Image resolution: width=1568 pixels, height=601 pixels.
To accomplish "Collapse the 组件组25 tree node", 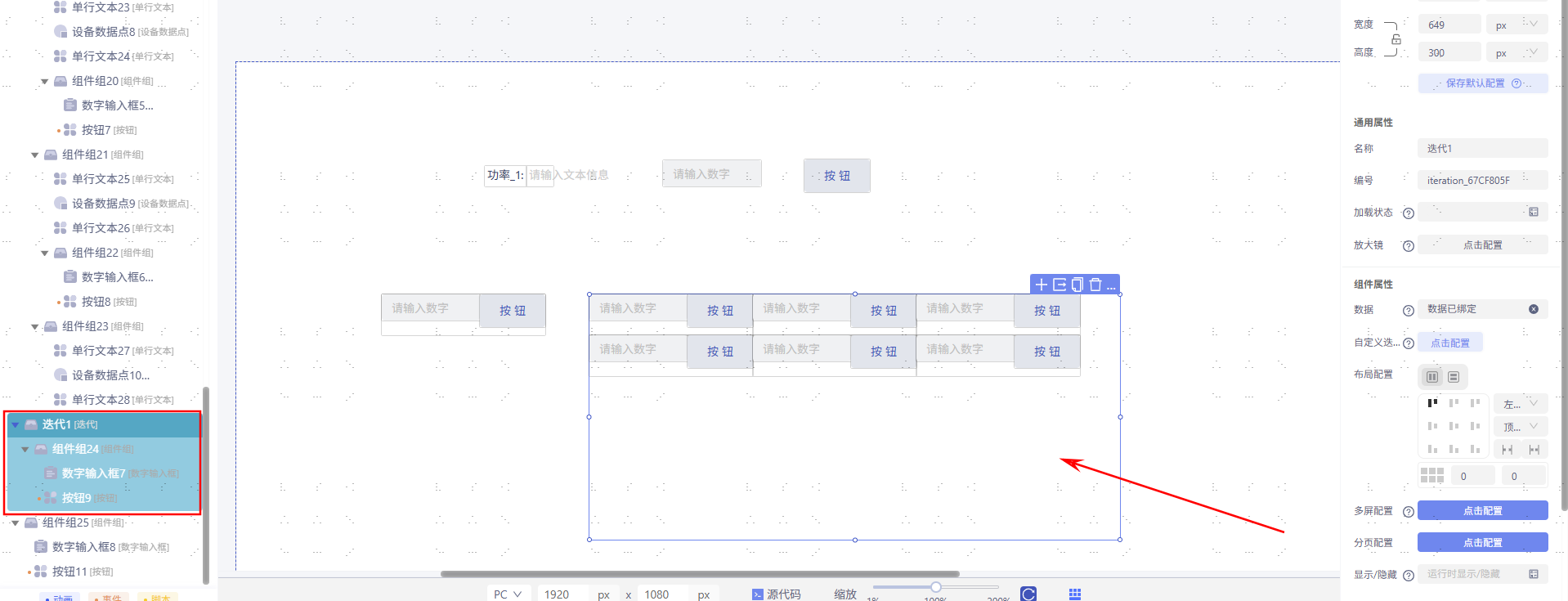I will pos(16,523).
